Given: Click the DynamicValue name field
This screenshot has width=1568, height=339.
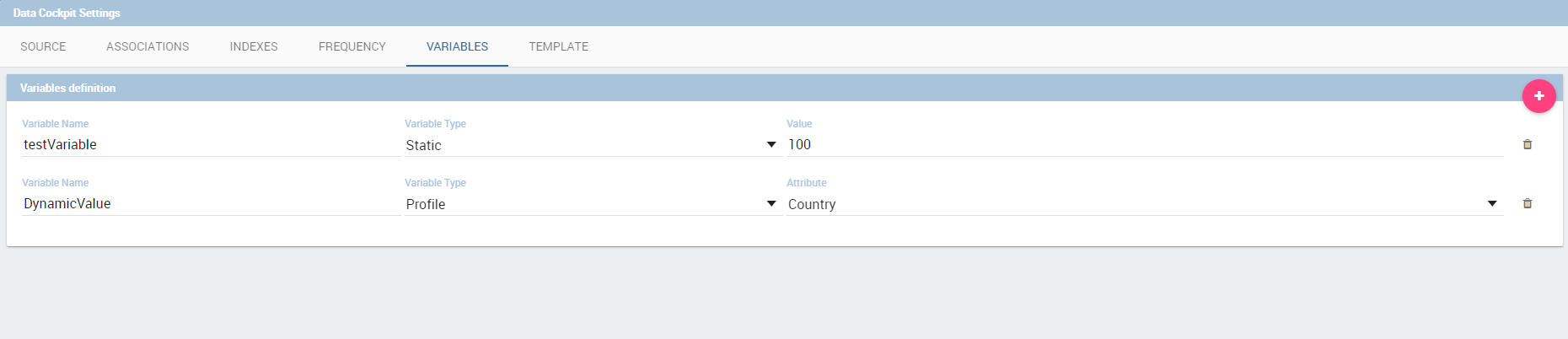Looking at the screenshot, I should click(x=211, y=204).
